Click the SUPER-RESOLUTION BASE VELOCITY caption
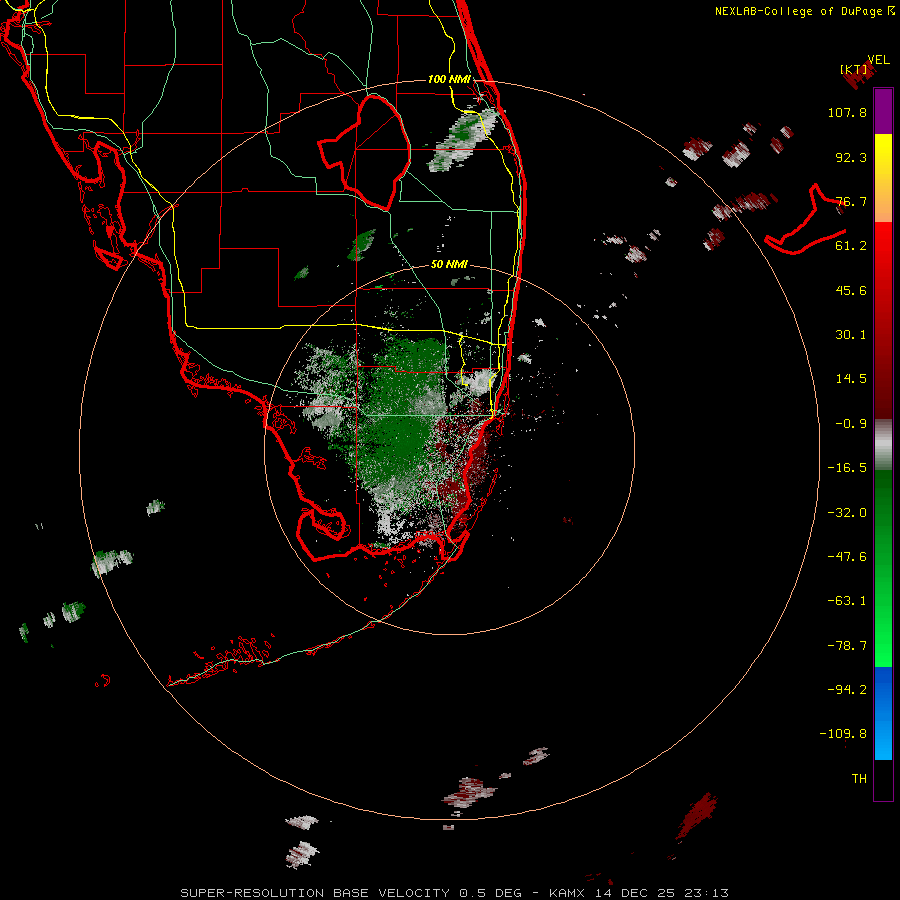Viewport: 900px width, 900px height. 315,893
